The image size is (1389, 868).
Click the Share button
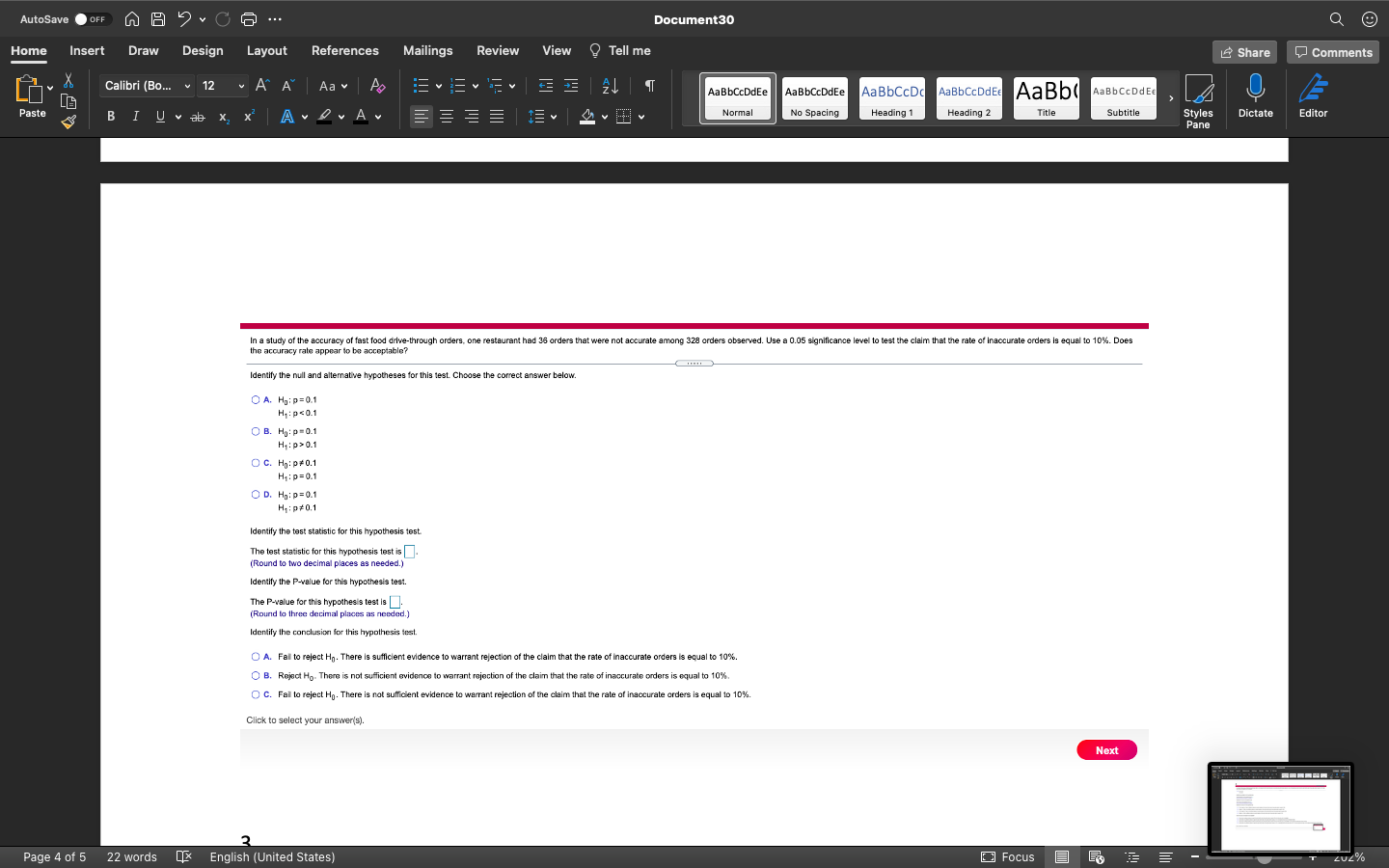(1244, 52)
